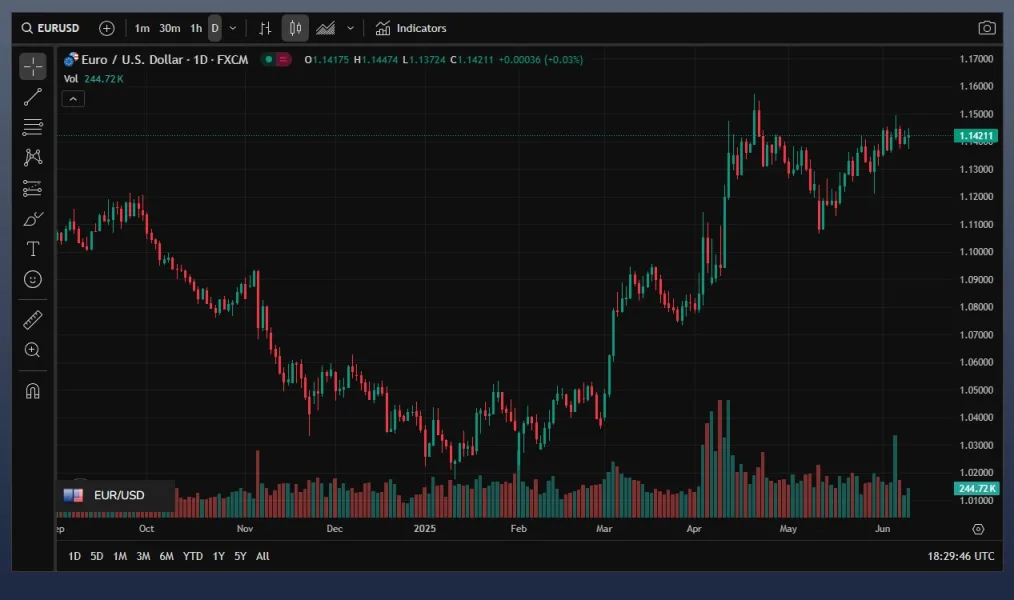Switch to candlestick chart style

pyautogui.click(x=295, y=28)
